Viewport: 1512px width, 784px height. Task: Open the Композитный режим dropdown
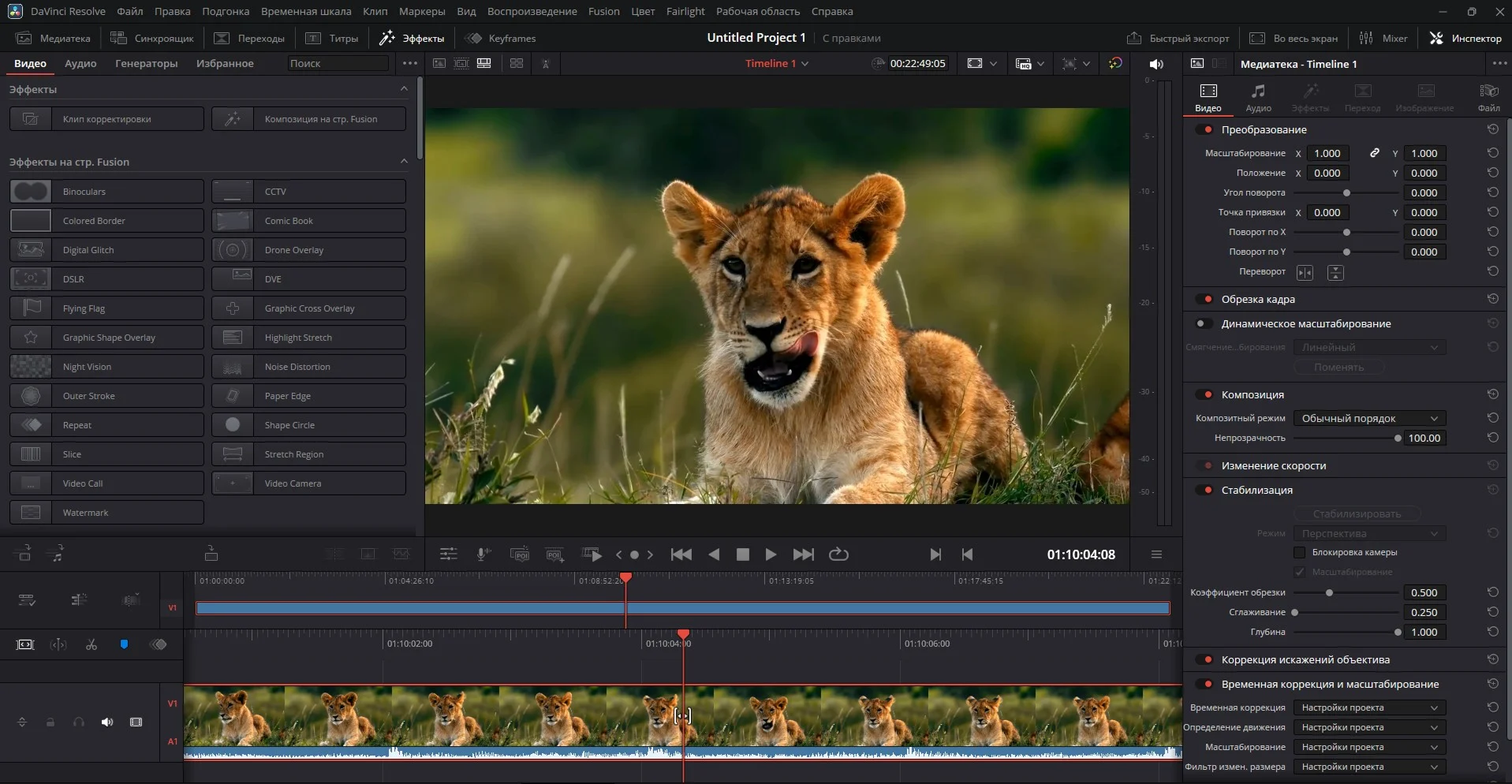pos(1368,418)
